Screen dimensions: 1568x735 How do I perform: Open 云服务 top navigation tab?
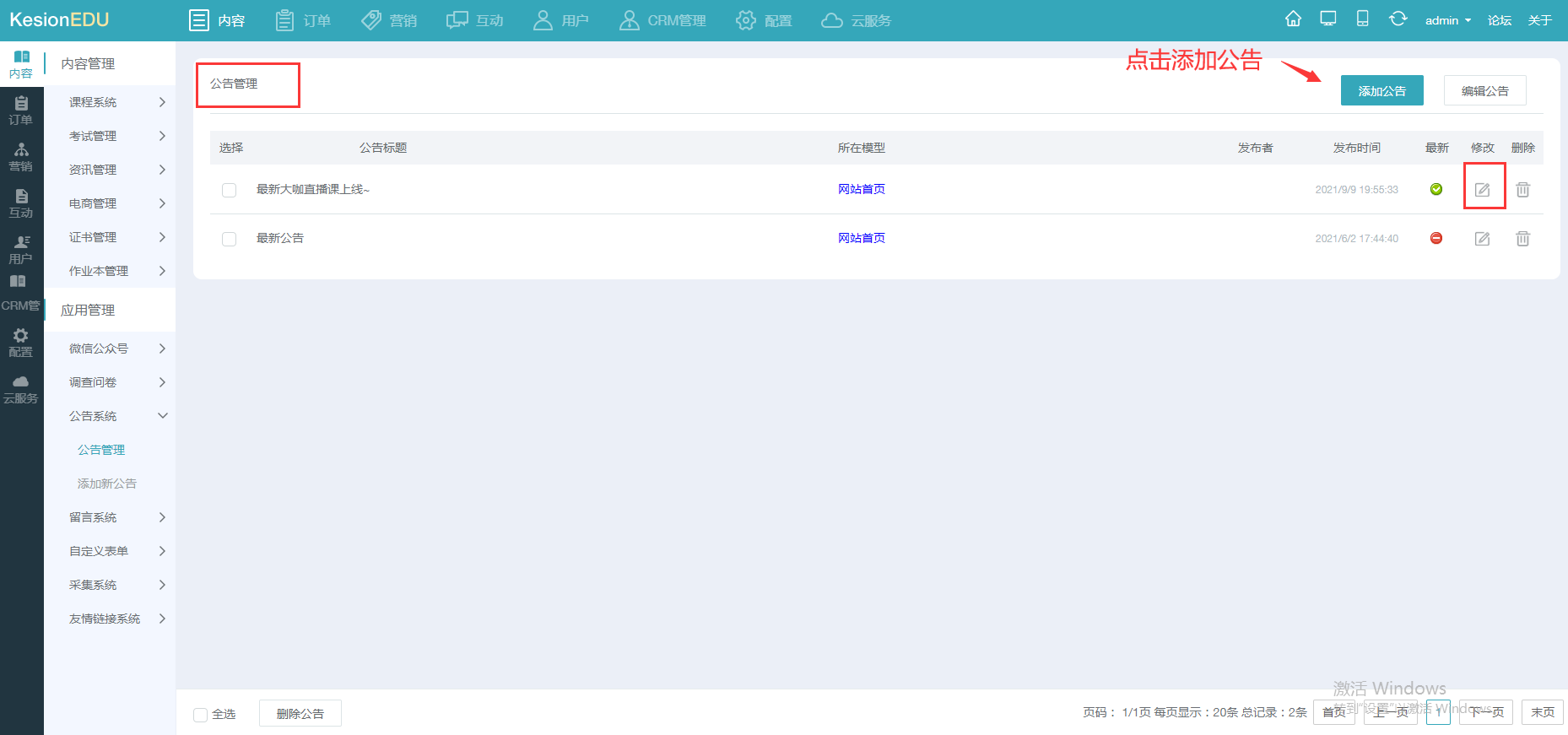(x=857, y=20)
